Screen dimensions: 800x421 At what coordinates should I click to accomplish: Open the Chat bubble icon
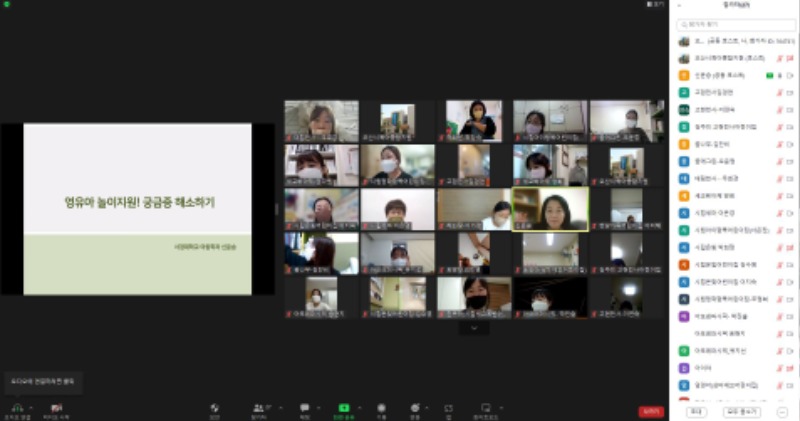pyautogui.click(x=304, y=407)
